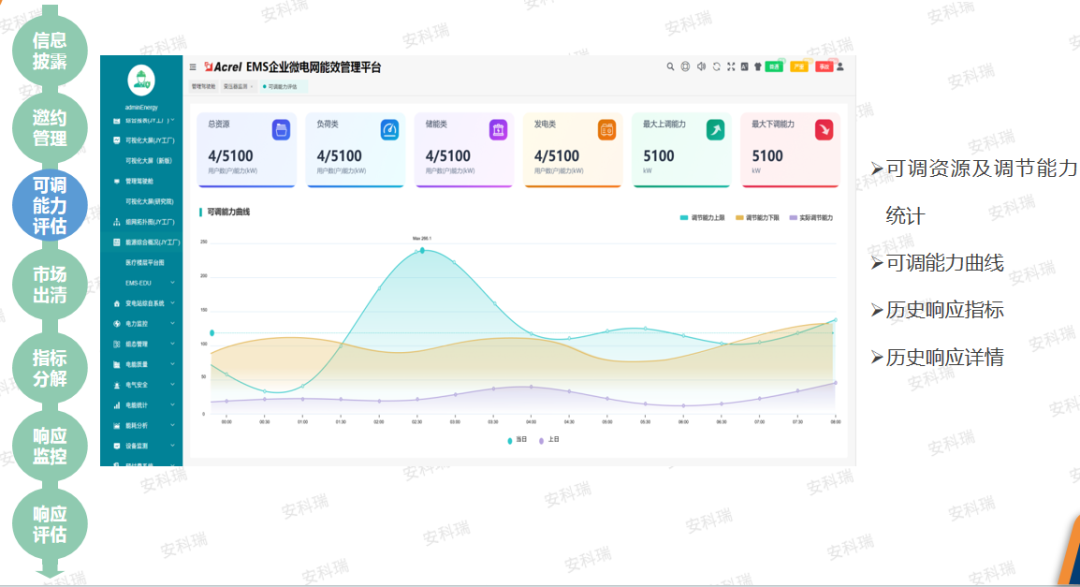Expand the 变电站综自系统 menu
This screenshot has height=587, width=1080.
[x=142, y=303]
